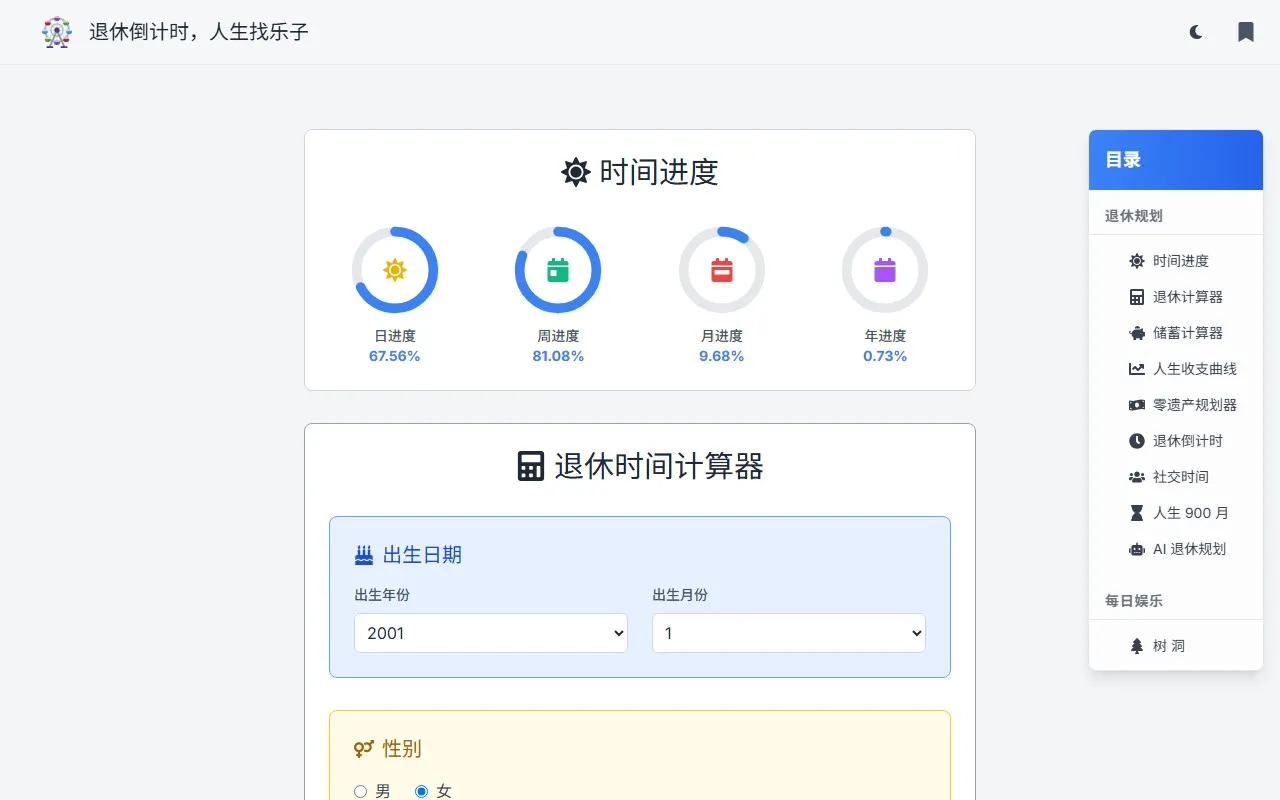1280x800 pixels.
Task: Open the 出生月份 dropdown
Action: [x=788, y=633]
